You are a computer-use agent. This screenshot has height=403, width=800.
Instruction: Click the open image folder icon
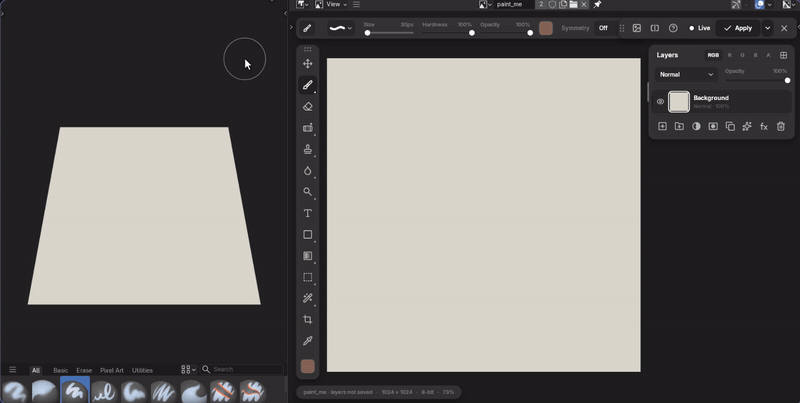pos(573,5)
